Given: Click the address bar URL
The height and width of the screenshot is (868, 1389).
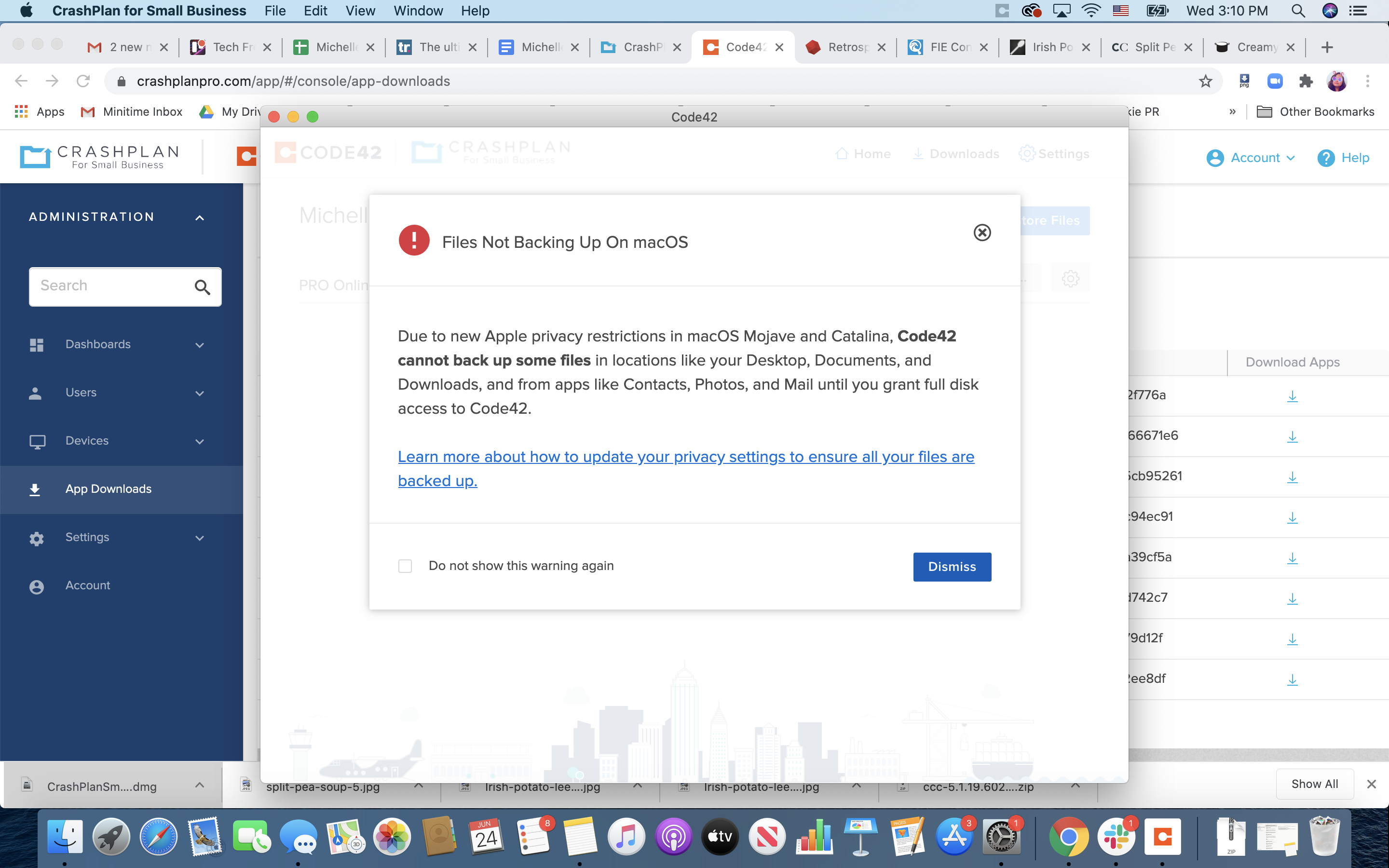Looking at the screenshot, I should click(293, 81).
